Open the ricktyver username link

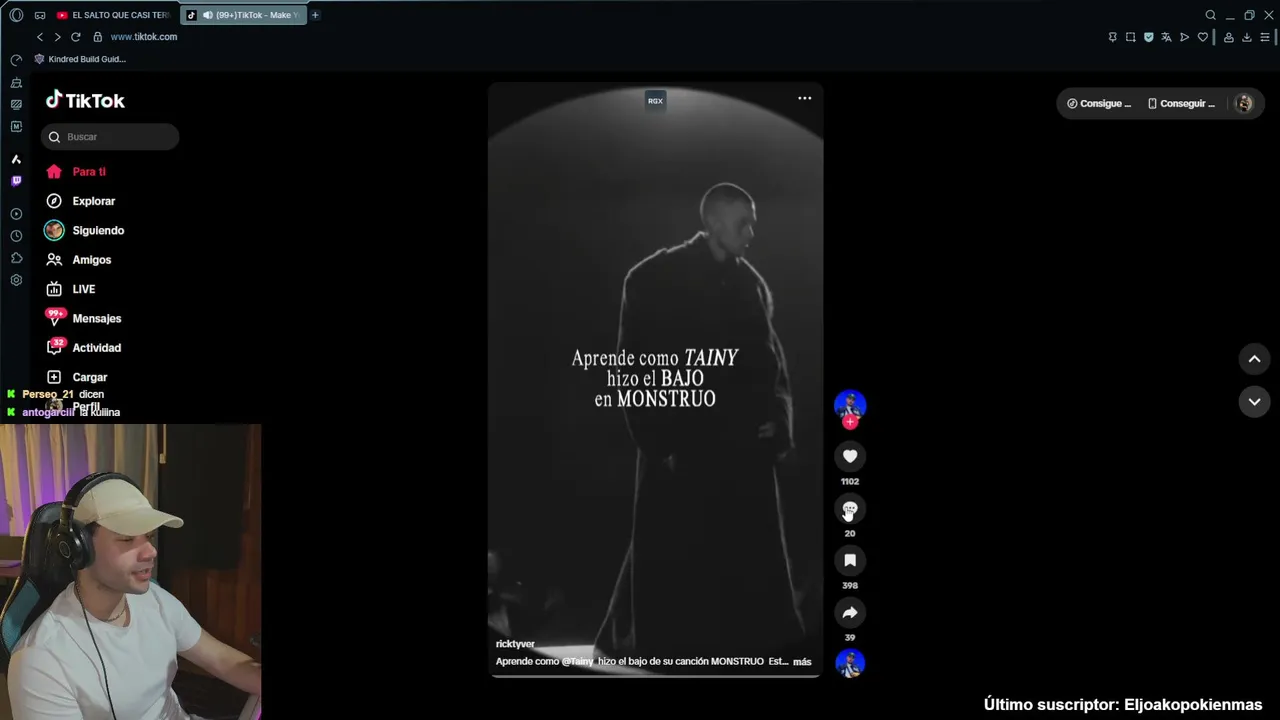[515, 644]
